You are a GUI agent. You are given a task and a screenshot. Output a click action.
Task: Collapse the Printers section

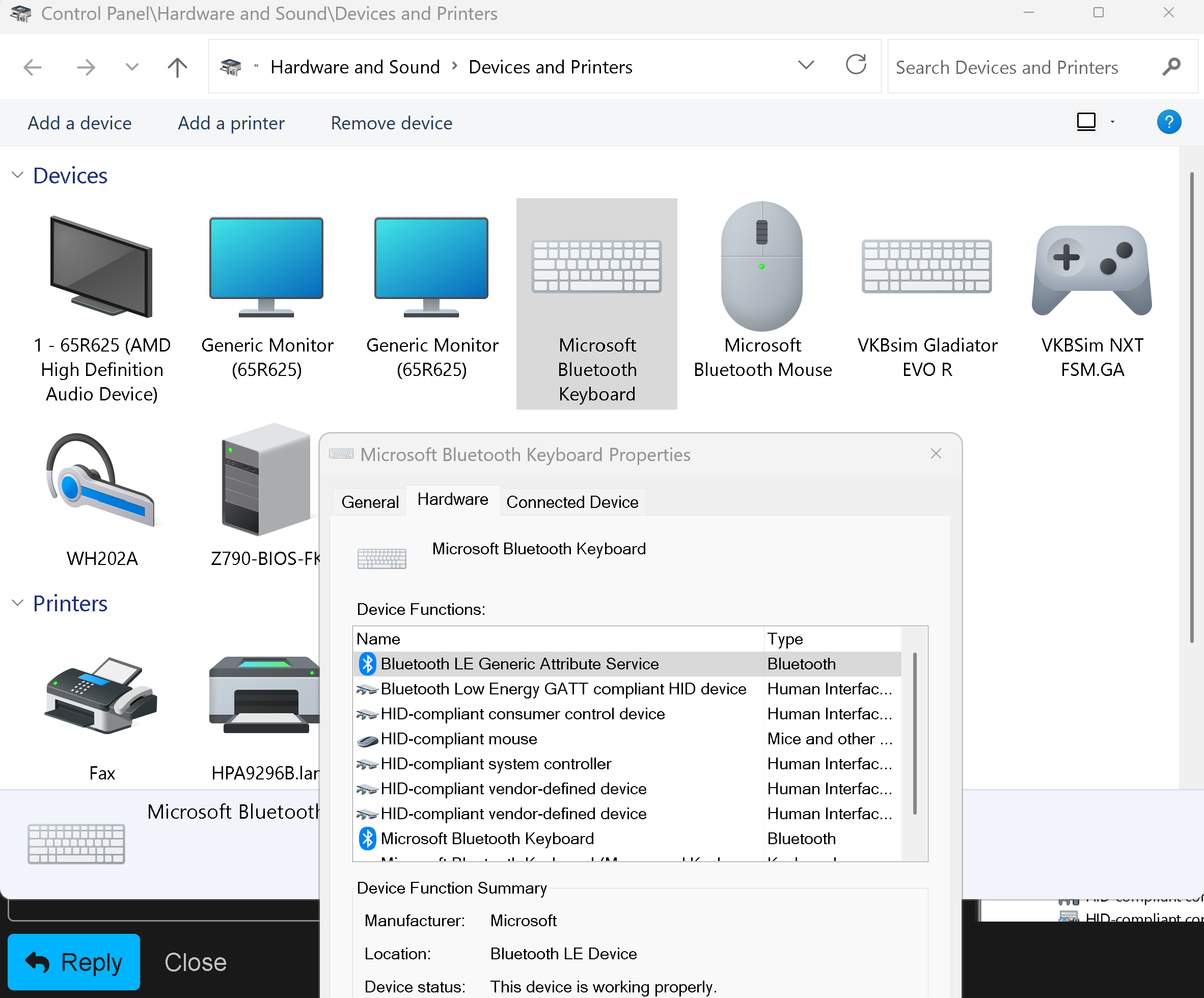pos(18,603)
